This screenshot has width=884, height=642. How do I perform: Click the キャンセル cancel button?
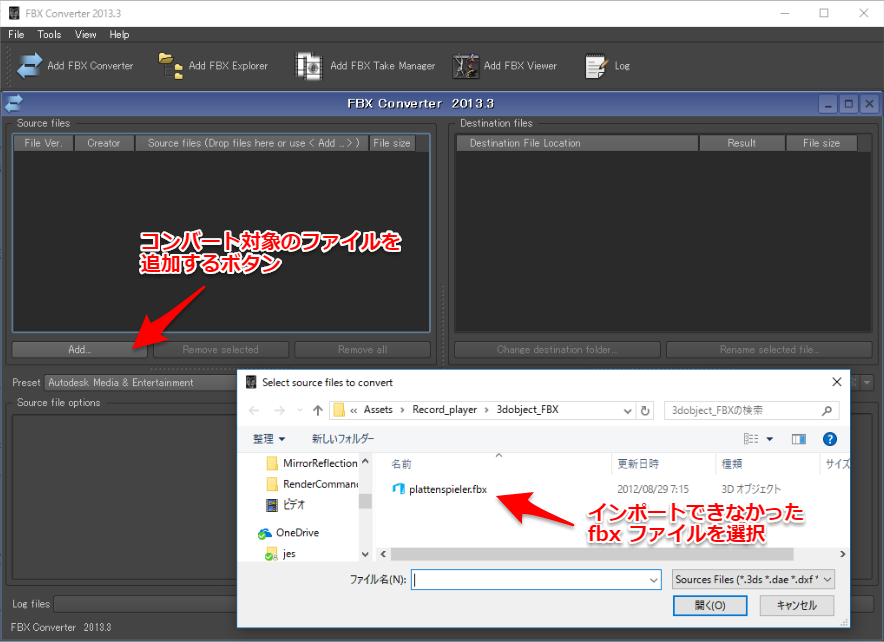(x=797, y=605)
